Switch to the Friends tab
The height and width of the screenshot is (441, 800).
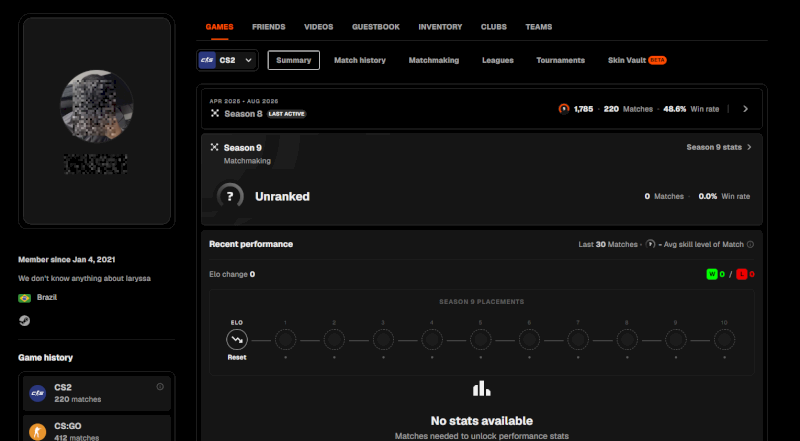[x=268, y=27]
